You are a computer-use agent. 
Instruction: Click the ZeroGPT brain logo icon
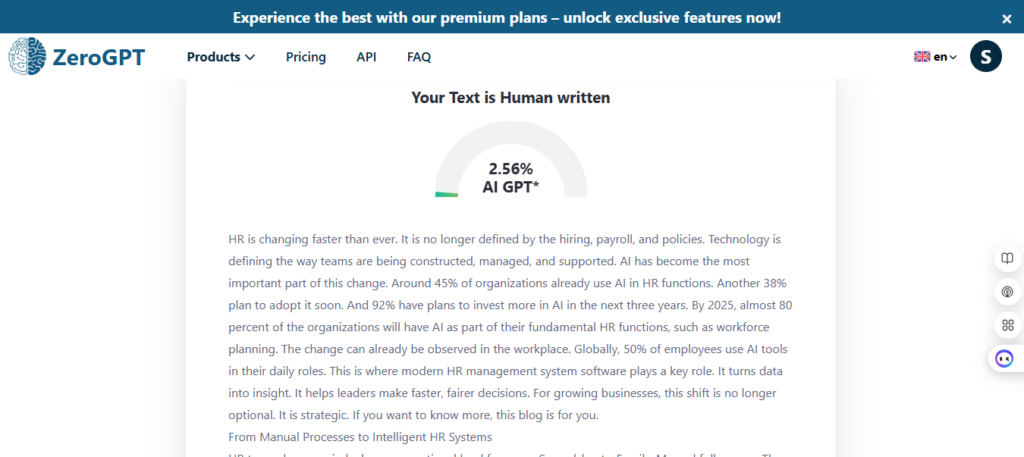tap(27, 57)
